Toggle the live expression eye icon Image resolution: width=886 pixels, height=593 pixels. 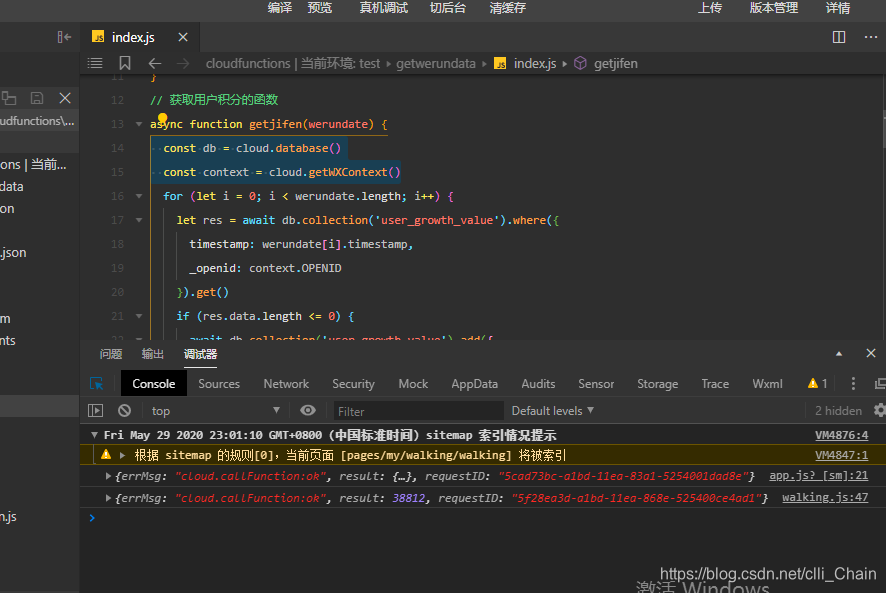(x=308, y=410)
